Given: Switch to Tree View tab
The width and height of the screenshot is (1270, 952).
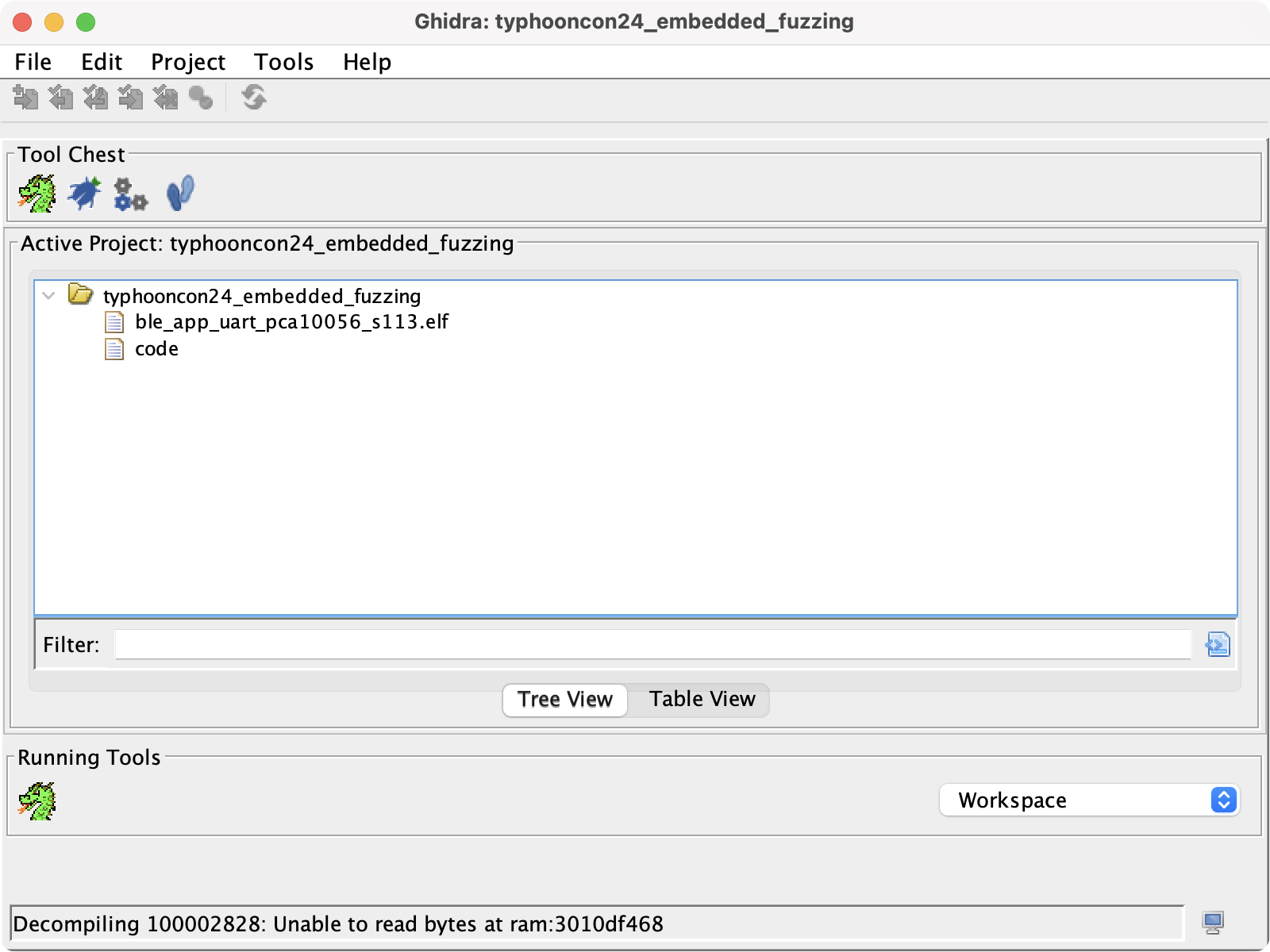Looking at the screenshot, I should [x=565, y=700].
